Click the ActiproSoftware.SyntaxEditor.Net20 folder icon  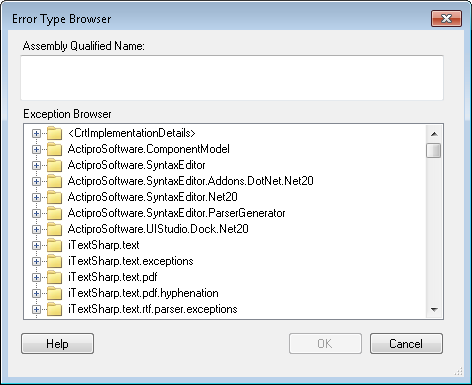tap(54, 197)
